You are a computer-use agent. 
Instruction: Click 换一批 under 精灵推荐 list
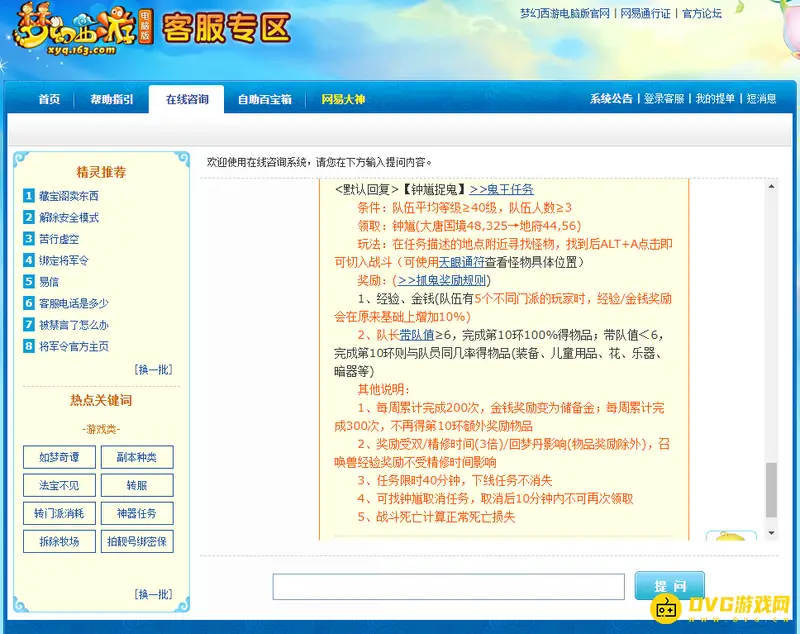[154, 369]
